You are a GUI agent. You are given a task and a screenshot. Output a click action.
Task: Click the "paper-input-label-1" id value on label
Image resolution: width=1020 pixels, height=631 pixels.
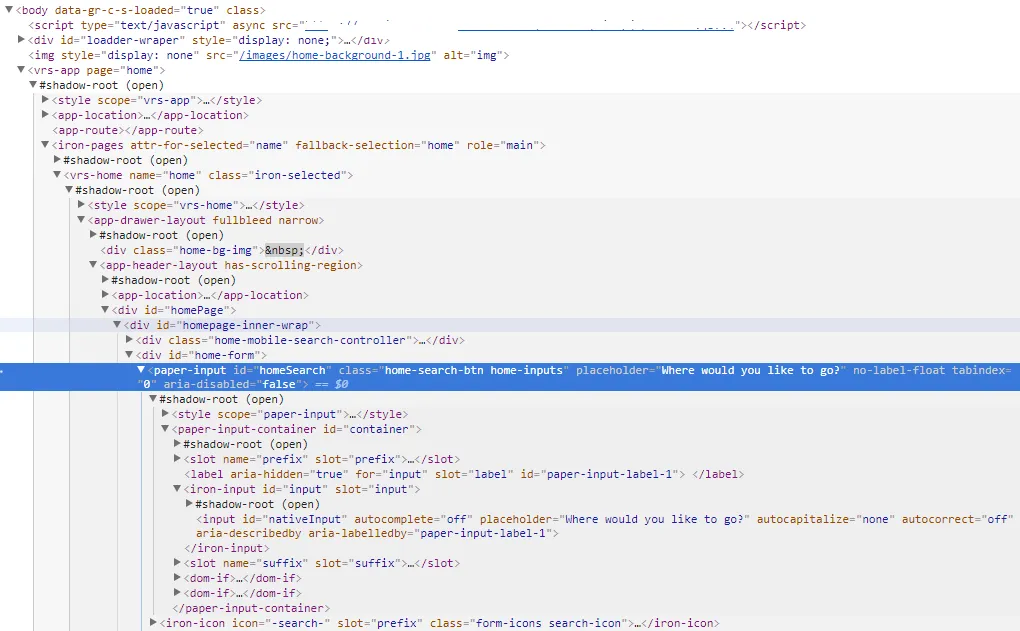click(x=609, y=474)
